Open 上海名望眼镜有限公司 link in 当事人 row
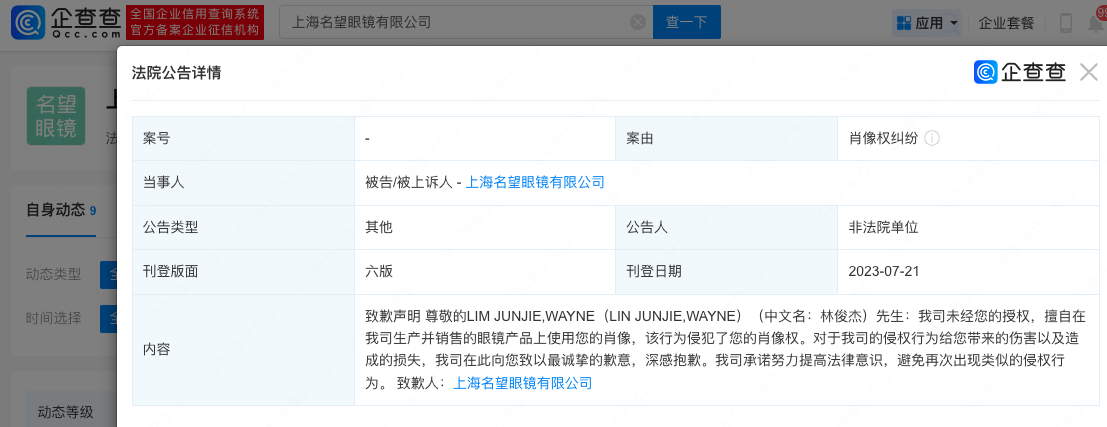1107x427 pixels. tap(535, 183)
